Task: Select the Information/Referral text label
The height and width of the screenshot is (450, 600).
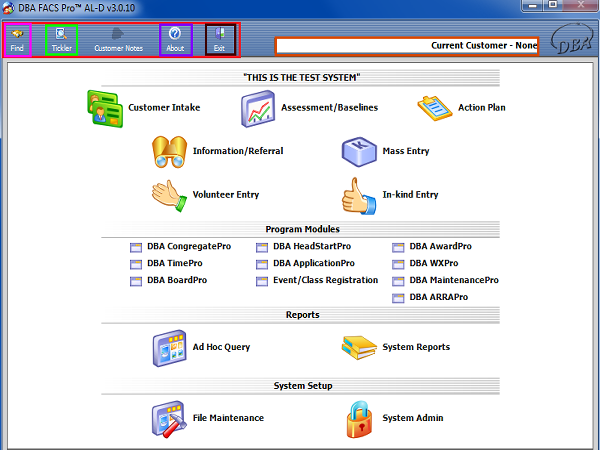Action: coord(238,151)
